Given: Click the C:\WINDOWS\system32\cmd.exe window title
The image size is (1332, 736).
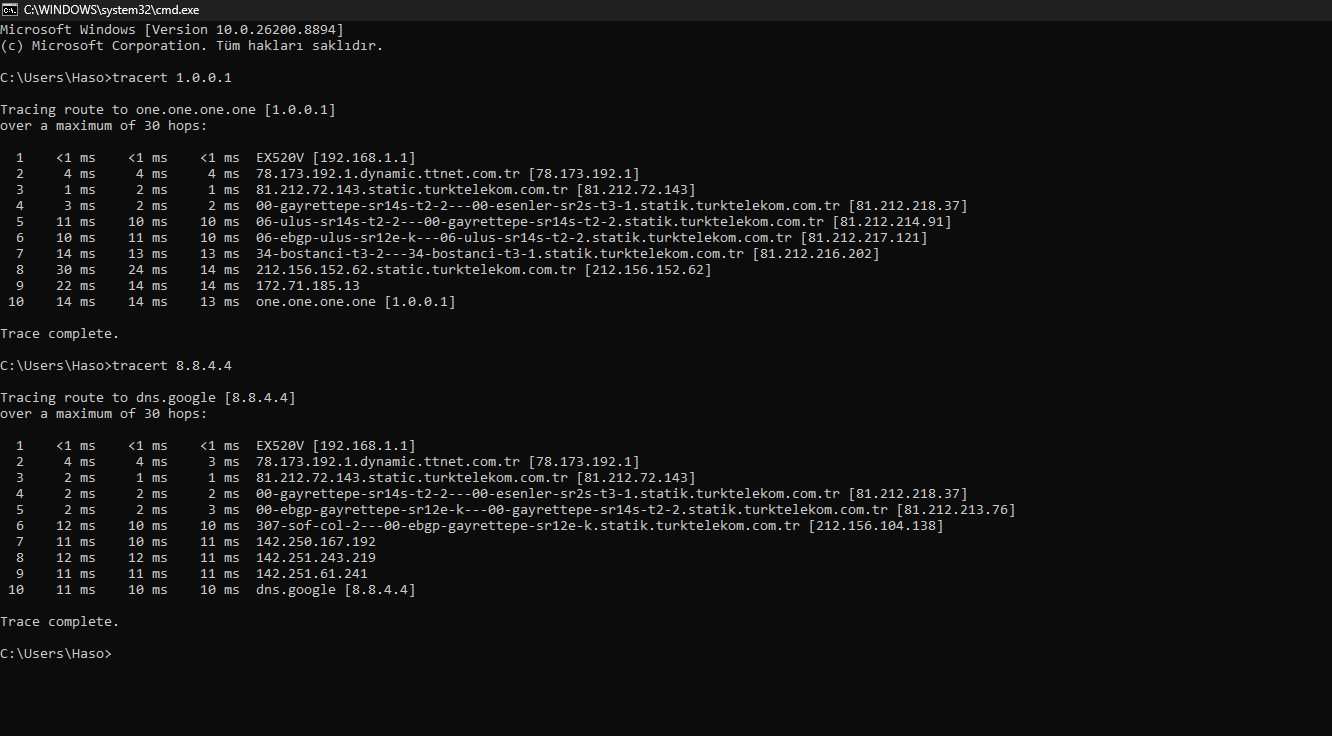Looking at the screenshot, I should (x=111, y=9).
